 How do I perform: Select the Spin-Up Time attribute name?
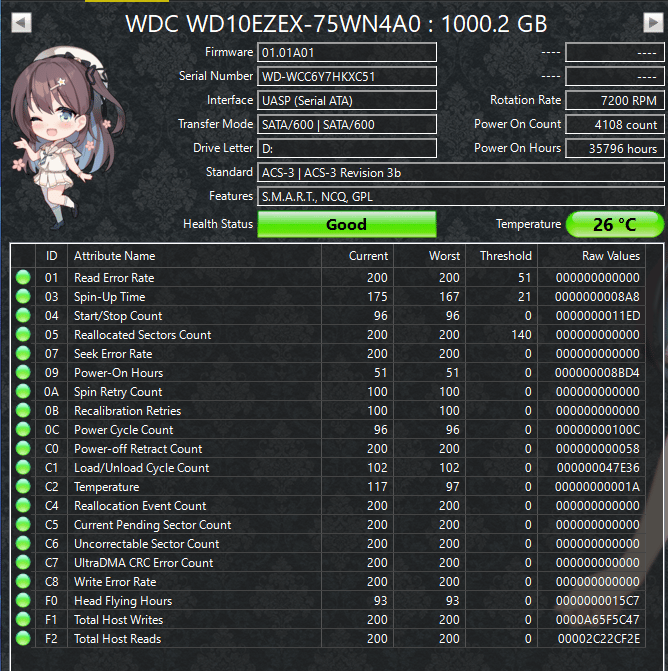pyautogui.click(x=110, y=297)
